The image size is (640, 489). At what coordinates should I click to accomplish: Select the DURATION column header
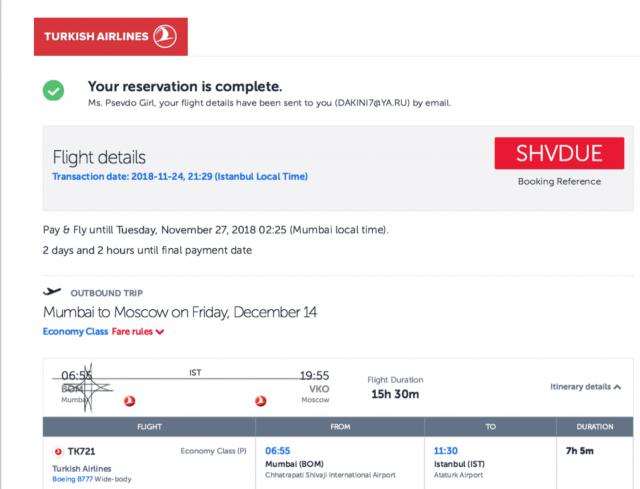point(596,426)
